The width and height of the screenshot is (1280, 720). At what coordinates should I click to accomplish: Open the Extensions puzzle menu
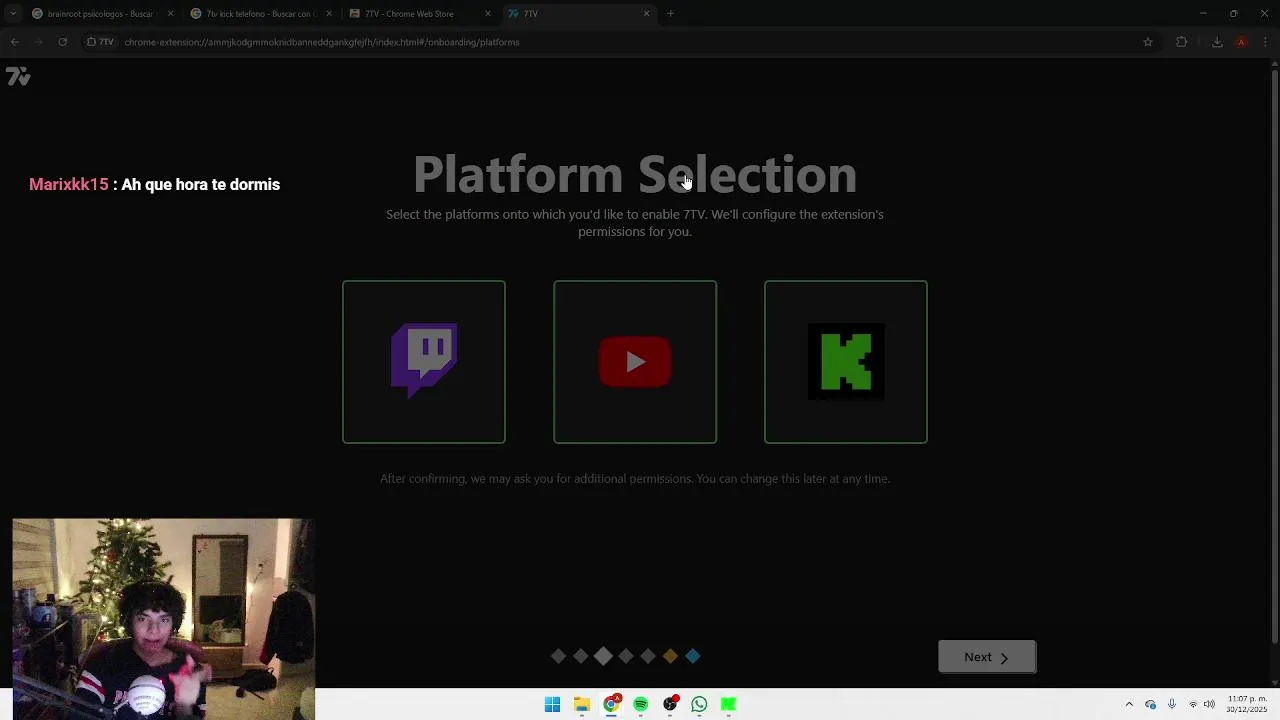point(1182,42)
